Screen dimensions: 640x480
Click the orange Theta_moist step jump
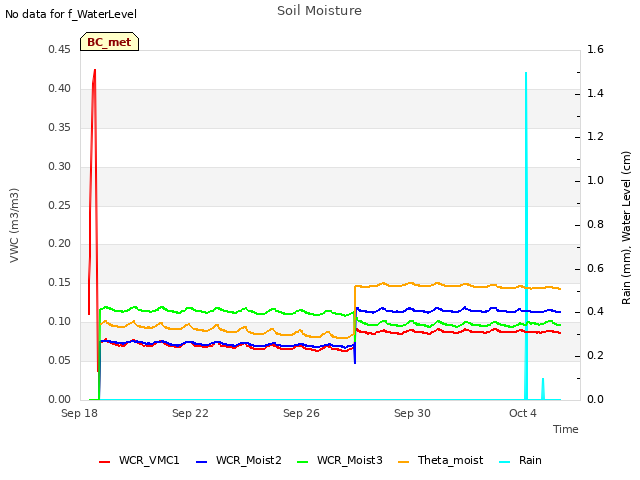point(355,310)
